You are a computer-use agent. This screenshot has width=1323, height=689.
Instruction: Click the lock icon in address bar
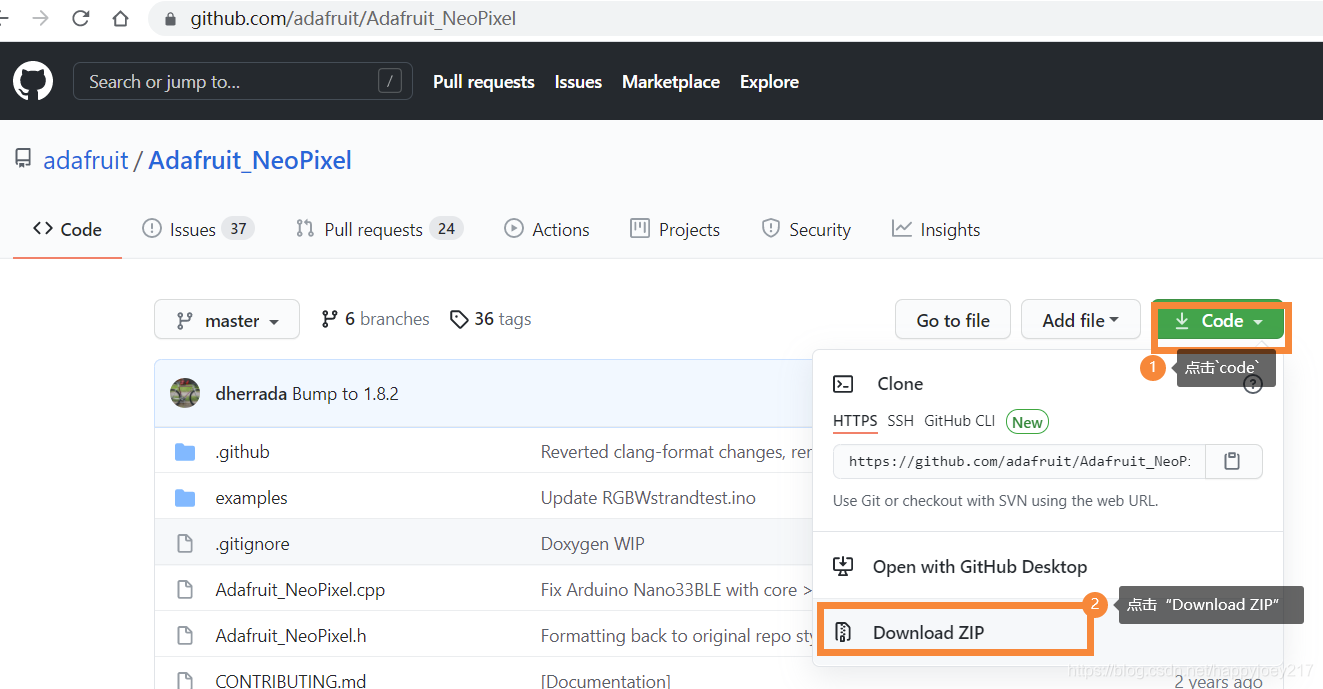(x=169, y=19)
